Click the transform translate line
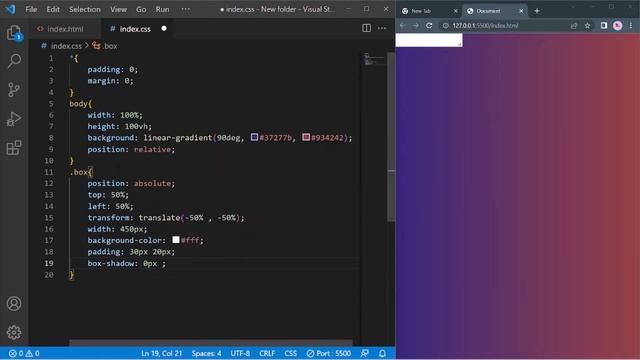 [x=166, y=218]
